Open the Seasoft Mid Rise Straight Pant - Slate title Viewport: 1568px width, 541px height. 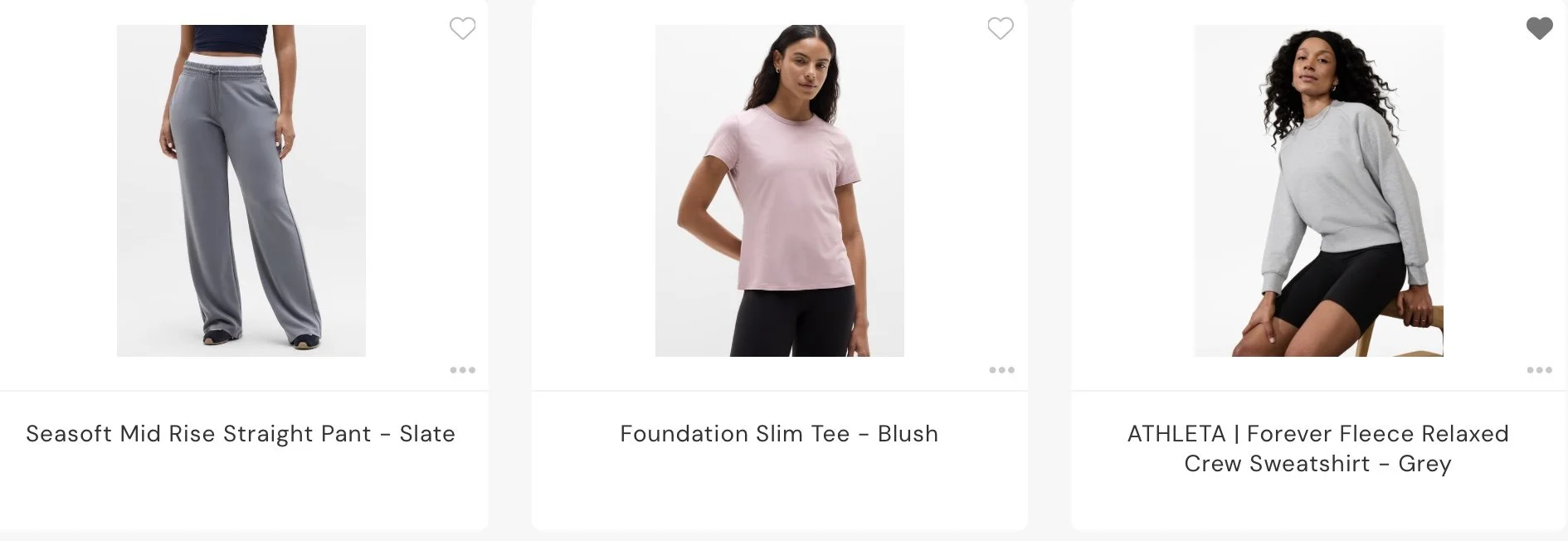(241, 434)
